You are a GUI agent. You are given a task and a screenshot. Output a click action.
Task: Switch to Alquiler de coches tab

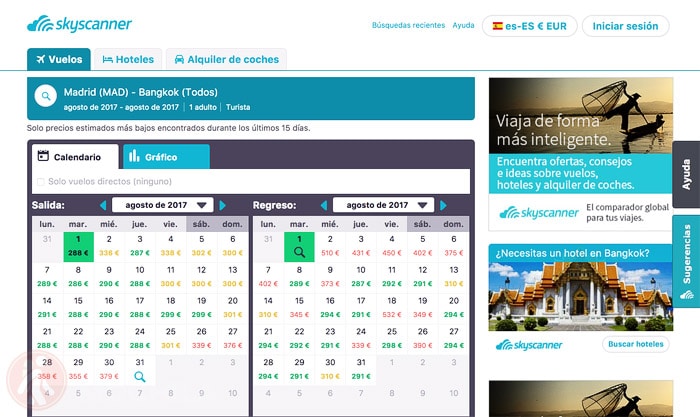(226, 59)
